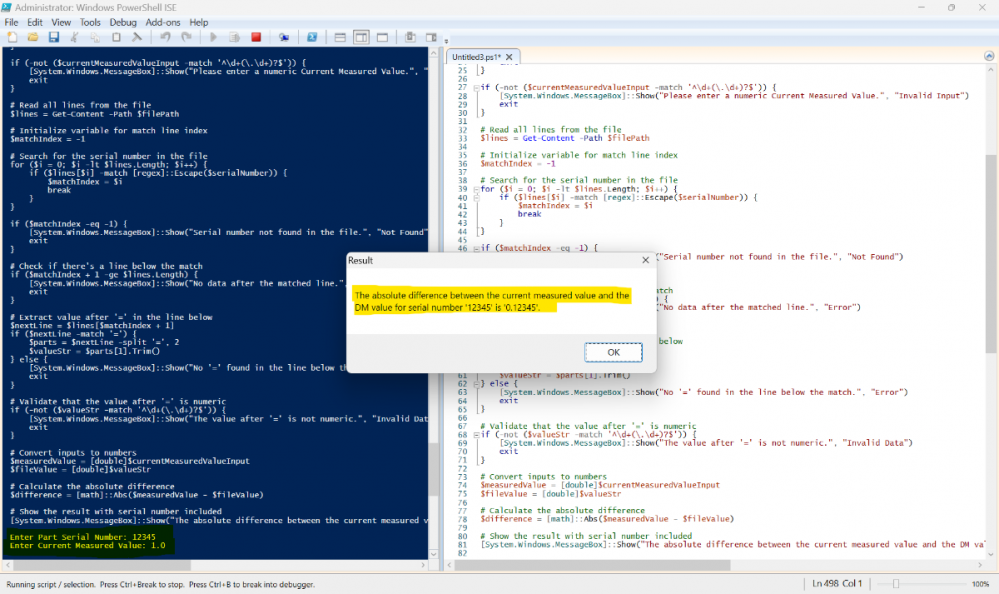Collapse the if block at line 27
Screen dimensions: 999x594
[x=474, y=87]
